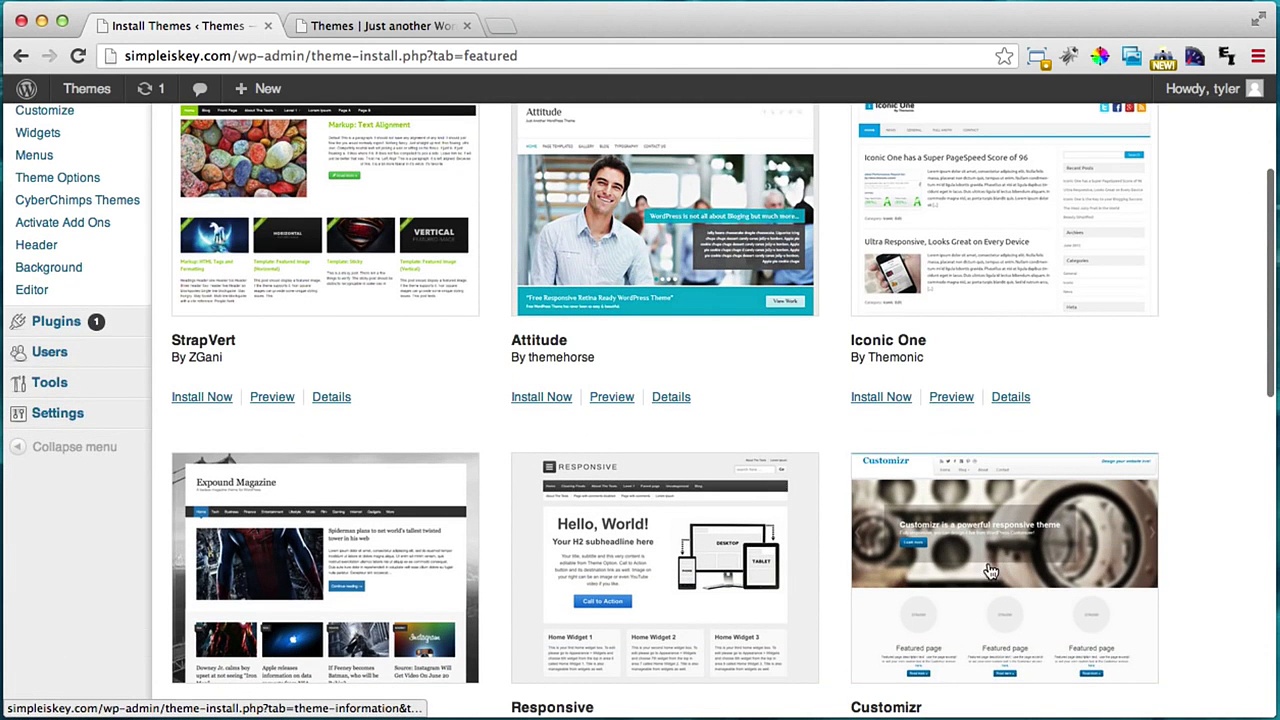1280x720 pixels.
Task: View Details for Attitude theme
Action: coord(671,397)
